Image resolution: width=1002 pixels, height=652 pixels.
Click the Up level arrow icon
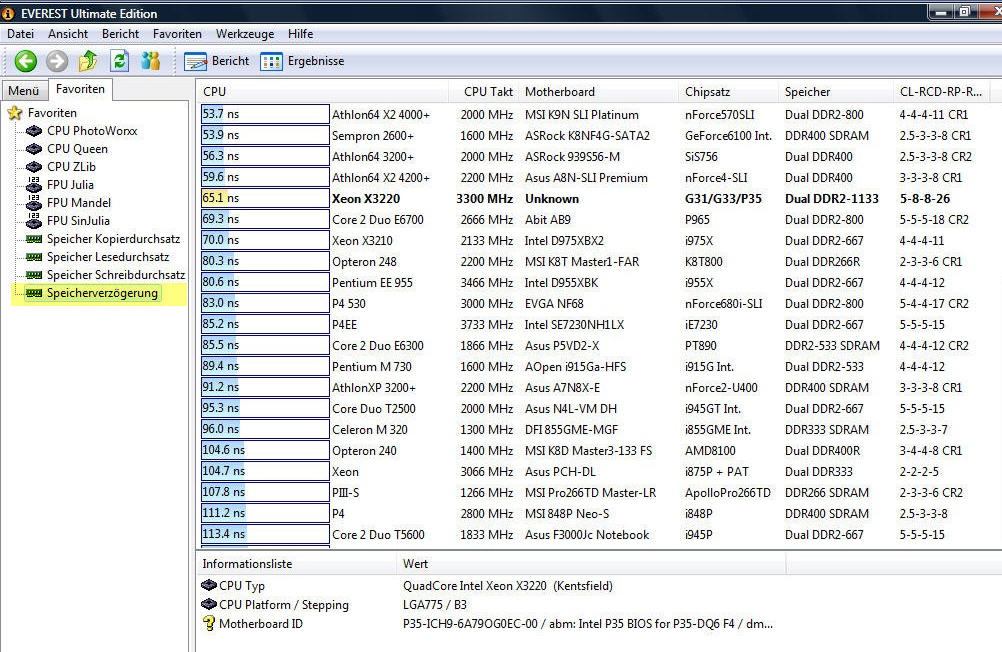pyautogui.click(x=88, y=61)
